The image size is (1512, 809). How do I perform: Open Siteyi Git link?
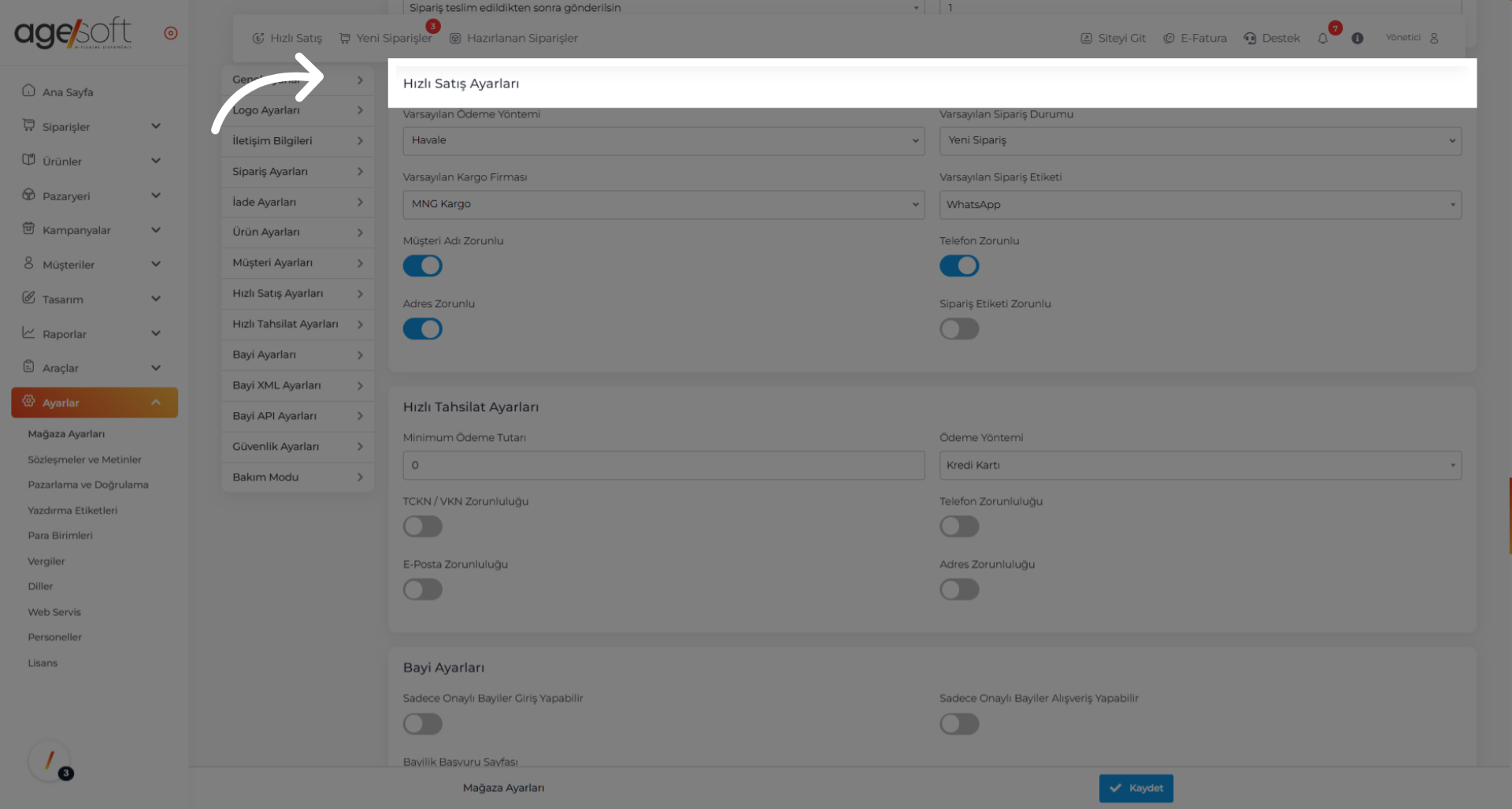(x=1113, y=39)
